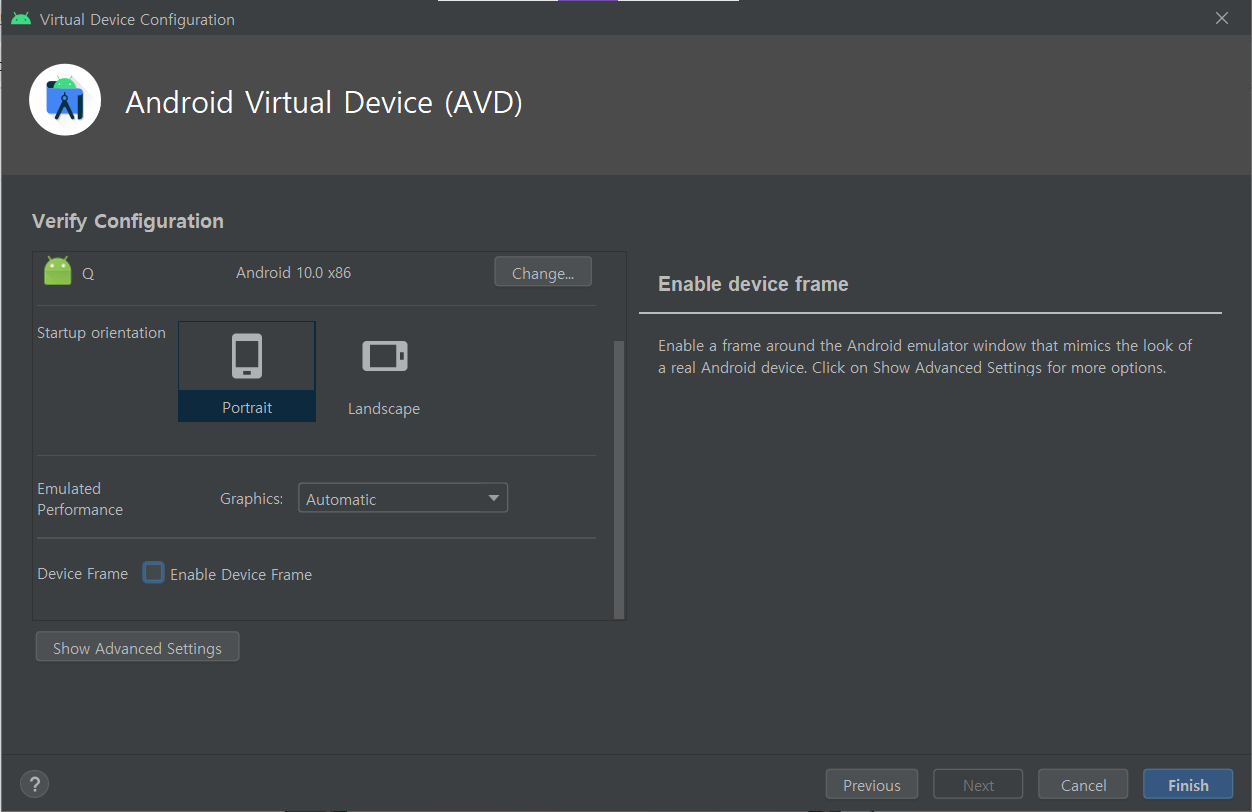The width and height of the screenshot is (1252, 812).
Task: Click the 'Enable device frame' help heading
Action: 753,284
